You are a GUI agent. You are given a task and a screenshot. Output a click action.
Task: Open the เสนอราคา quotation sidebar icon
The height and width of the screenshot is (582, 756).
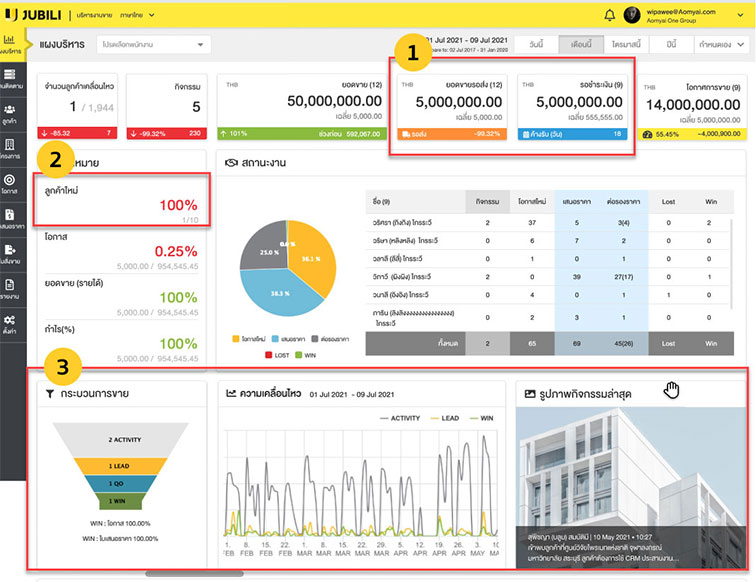(10, 217)
